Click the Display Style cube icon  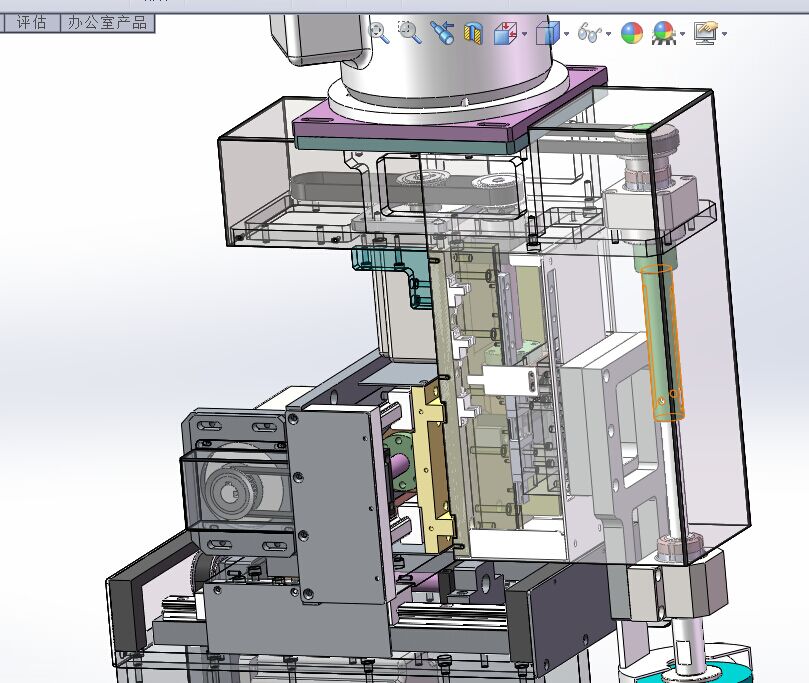[x=547, y=34]
